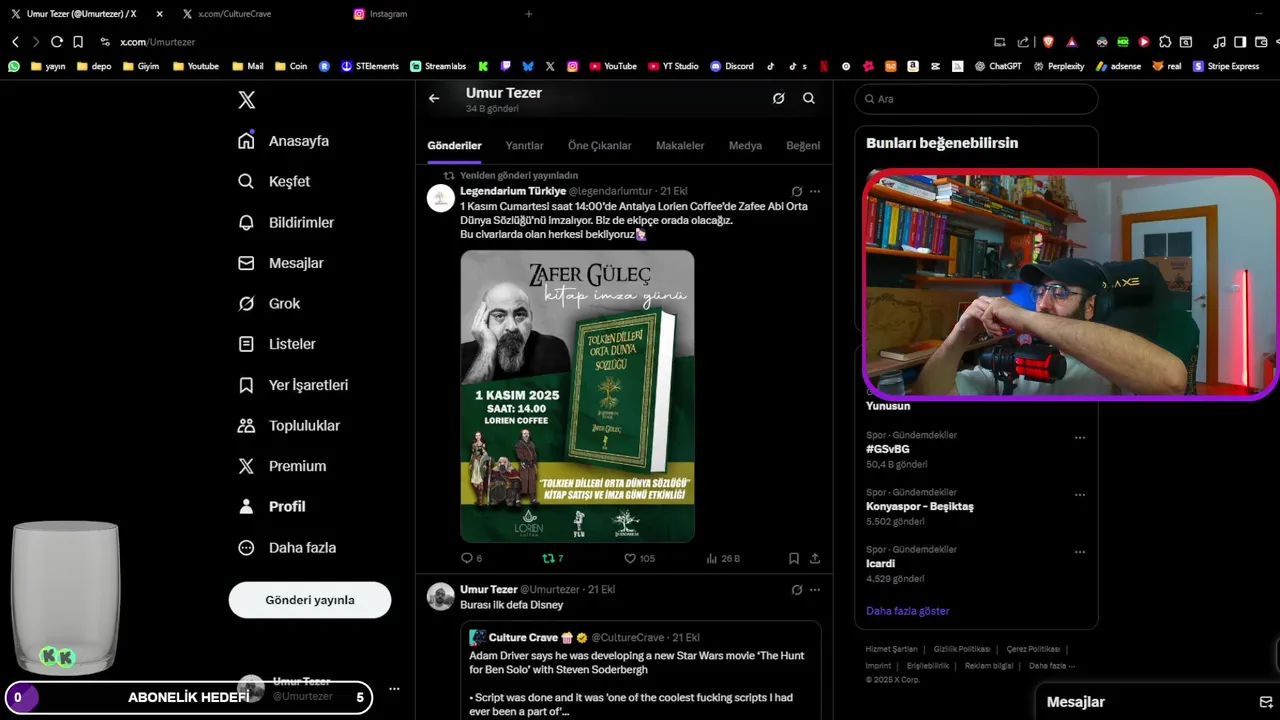1280x720 pixels.
Task: Open Icardi trending topic
Action: (x=880, y=564)
